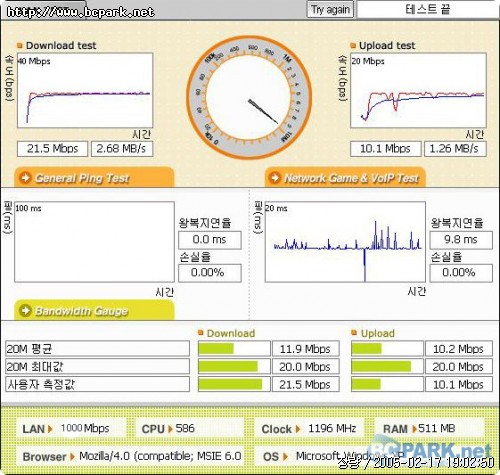Click the upload progress bar for 20M 최대값
The image size is (500, 475).
(x=387, y=367)
